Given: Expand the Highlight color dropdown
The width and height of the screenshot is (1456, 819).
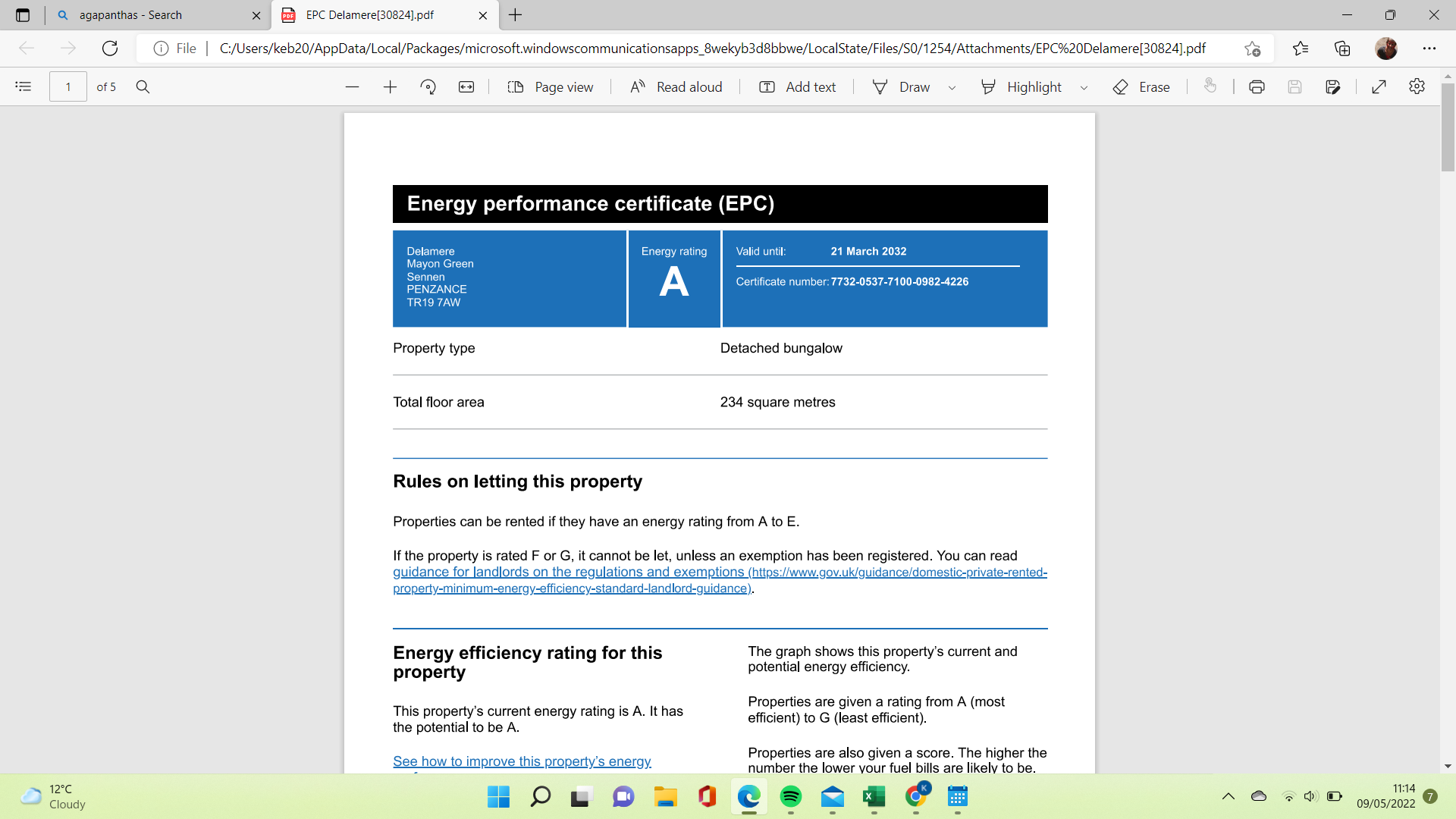Looking at the screenshot, I should (x=1084, y=87).
